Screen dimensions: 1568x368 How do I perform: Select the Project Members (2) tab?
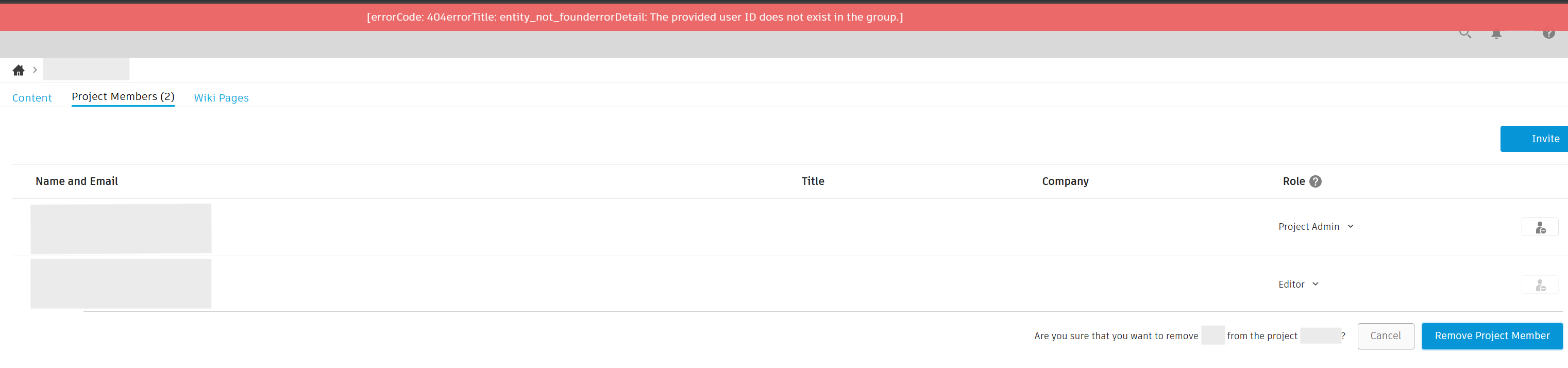coord(122,96)
